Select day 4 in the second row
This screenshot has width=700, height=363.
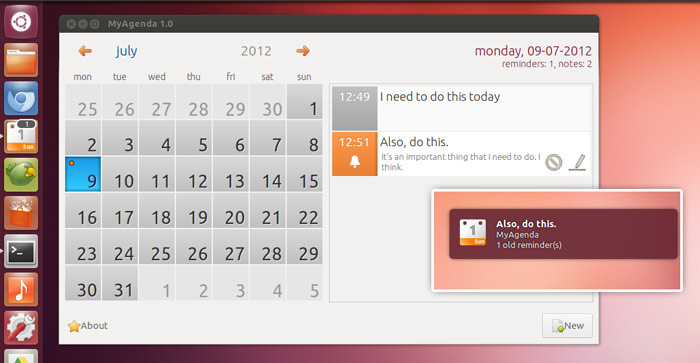[x=157, y=138]
